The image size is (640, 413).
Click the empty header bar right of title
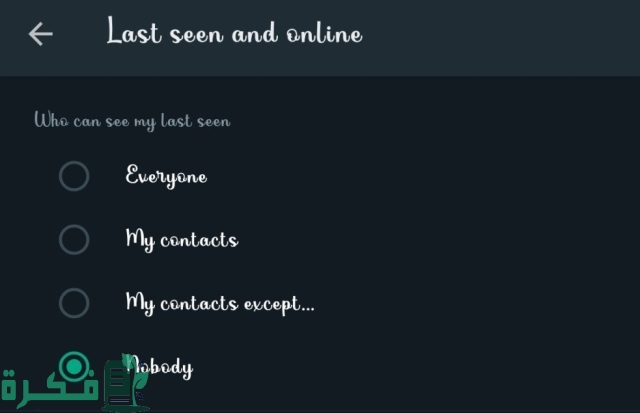pos(498,37)
